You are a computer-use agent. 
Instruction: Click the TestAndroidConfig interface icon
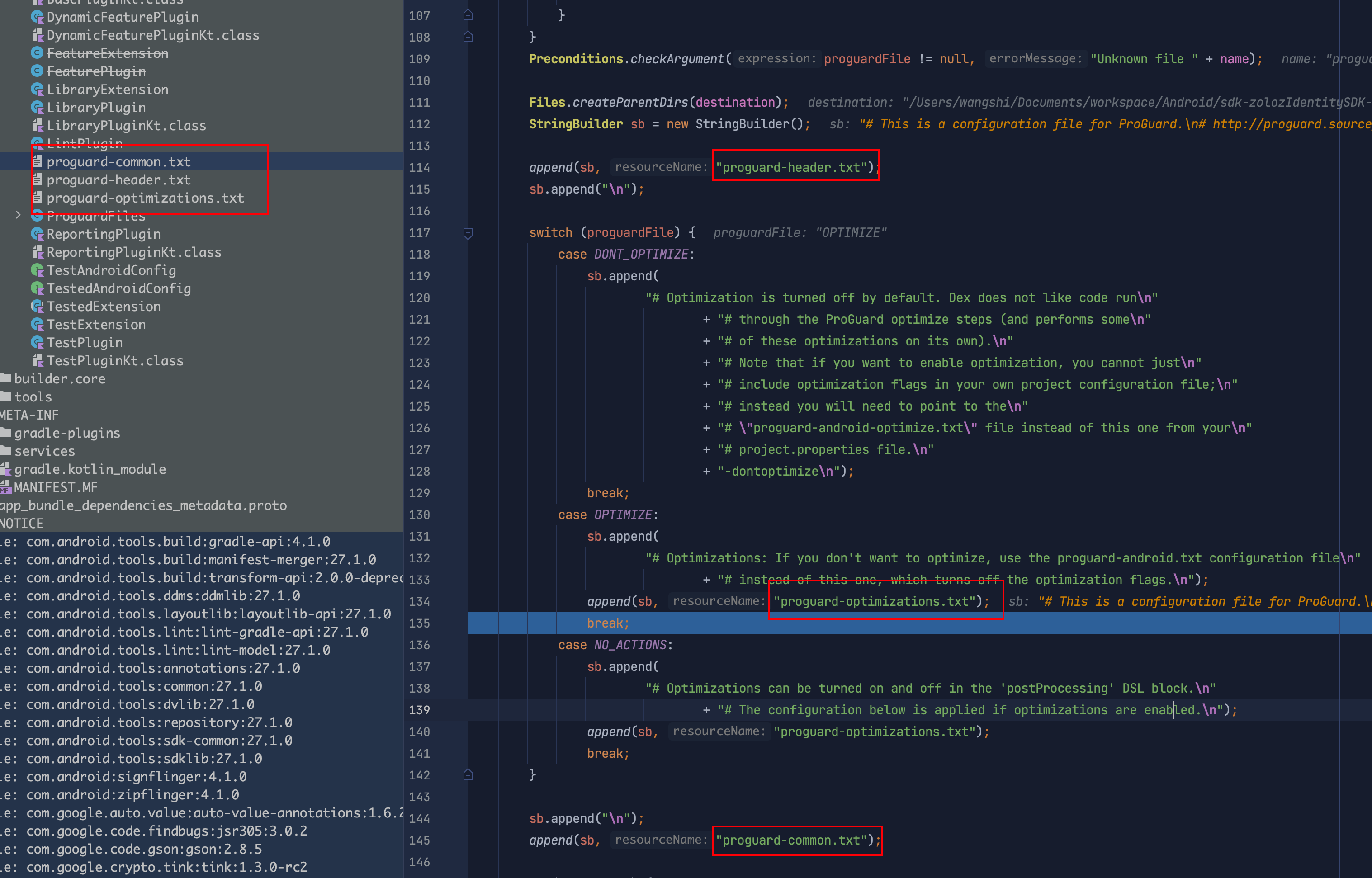37,270
